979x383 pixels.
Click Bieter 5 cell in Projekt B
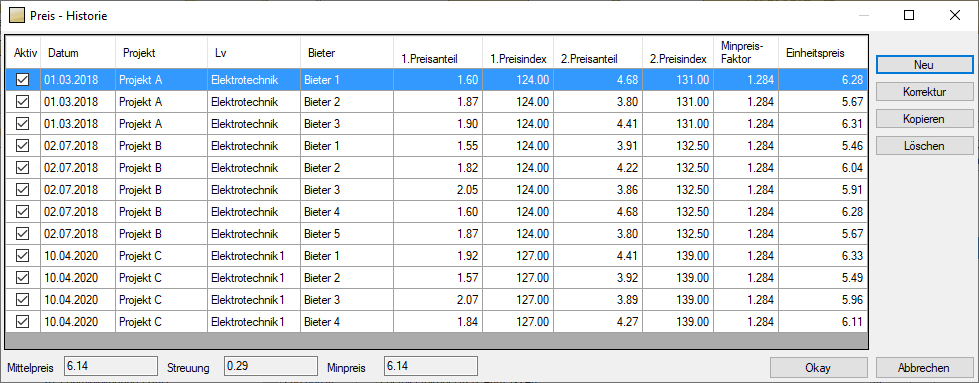(x=347, y=234)
